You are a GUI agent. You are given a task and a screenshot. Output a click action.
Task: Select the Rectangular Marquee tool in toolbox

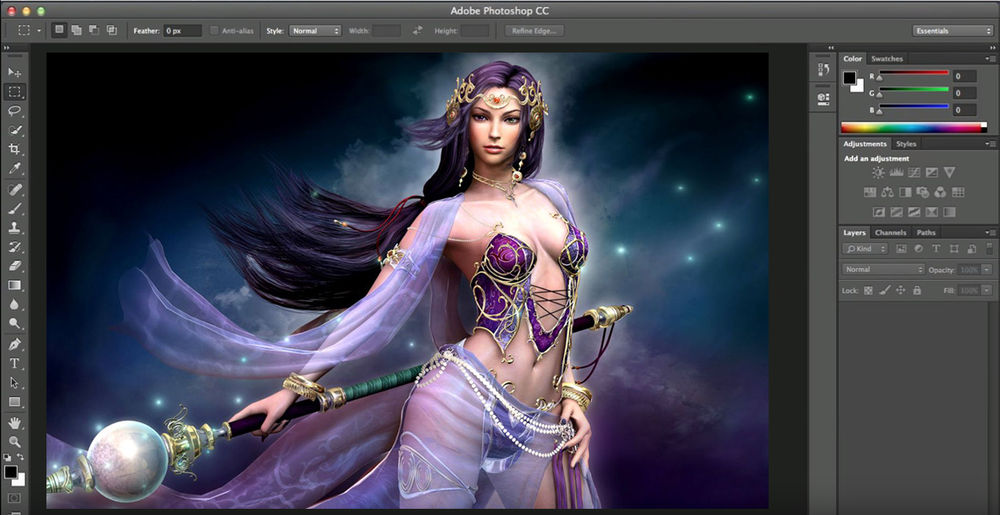pyautogui.click(x=14, y=92)
